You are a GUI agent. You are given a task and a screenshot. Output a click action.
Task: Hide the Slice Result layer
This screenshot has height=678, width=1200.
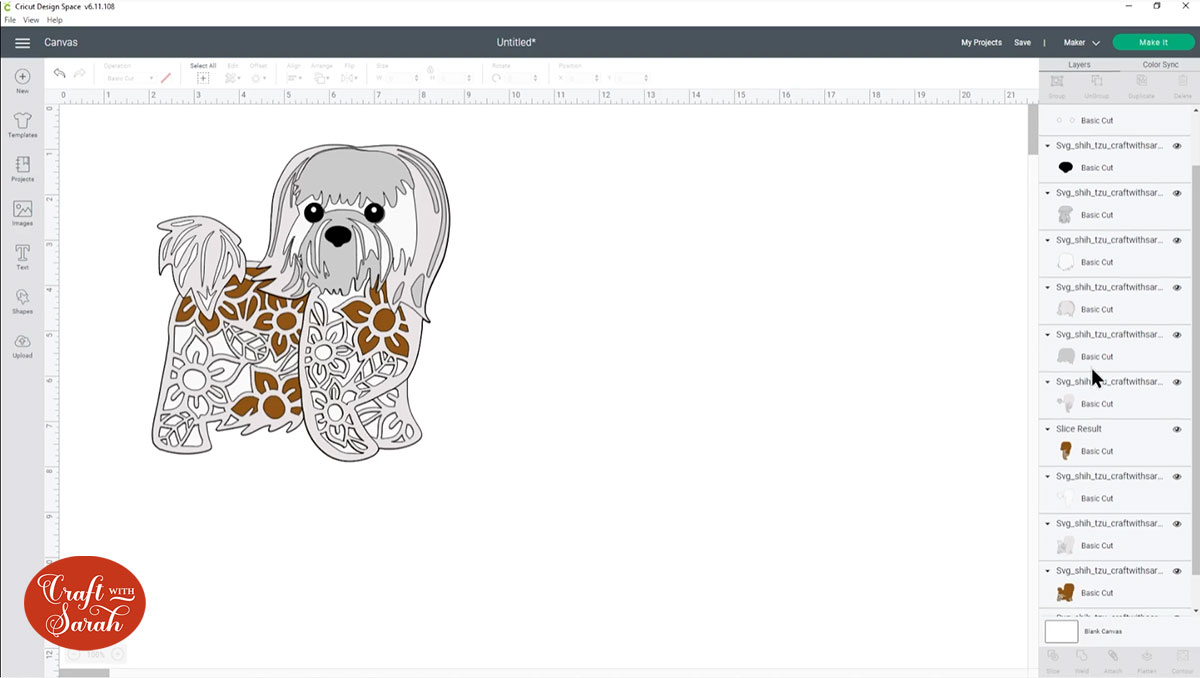(1177, 428)
